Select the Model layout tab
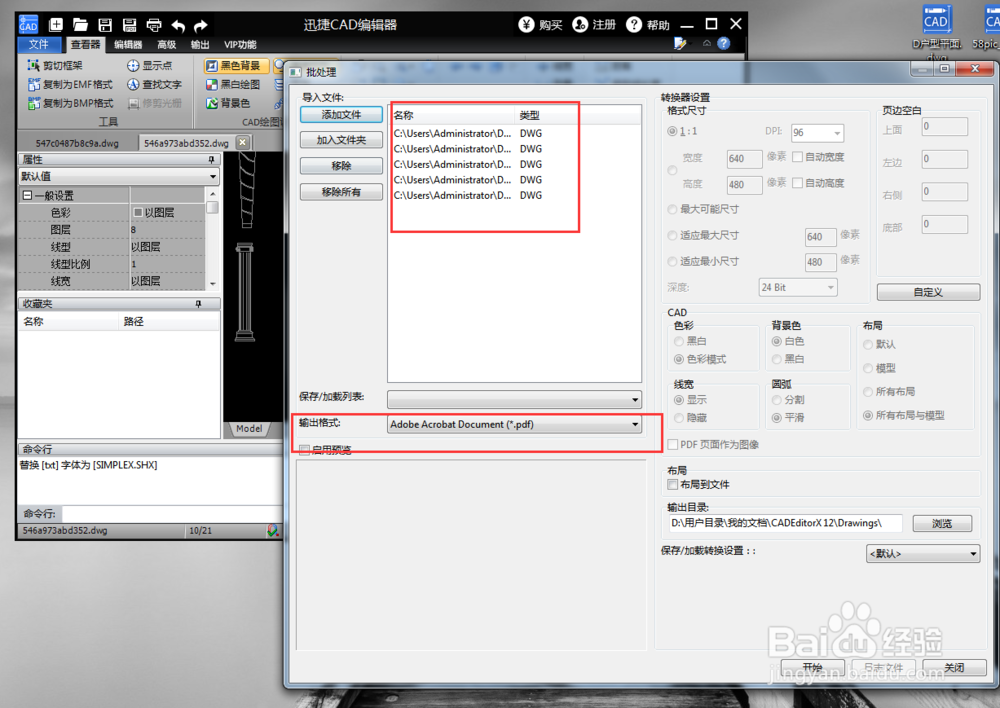The height and width of the screenshot is (708, 1000). tap(249, 429)
